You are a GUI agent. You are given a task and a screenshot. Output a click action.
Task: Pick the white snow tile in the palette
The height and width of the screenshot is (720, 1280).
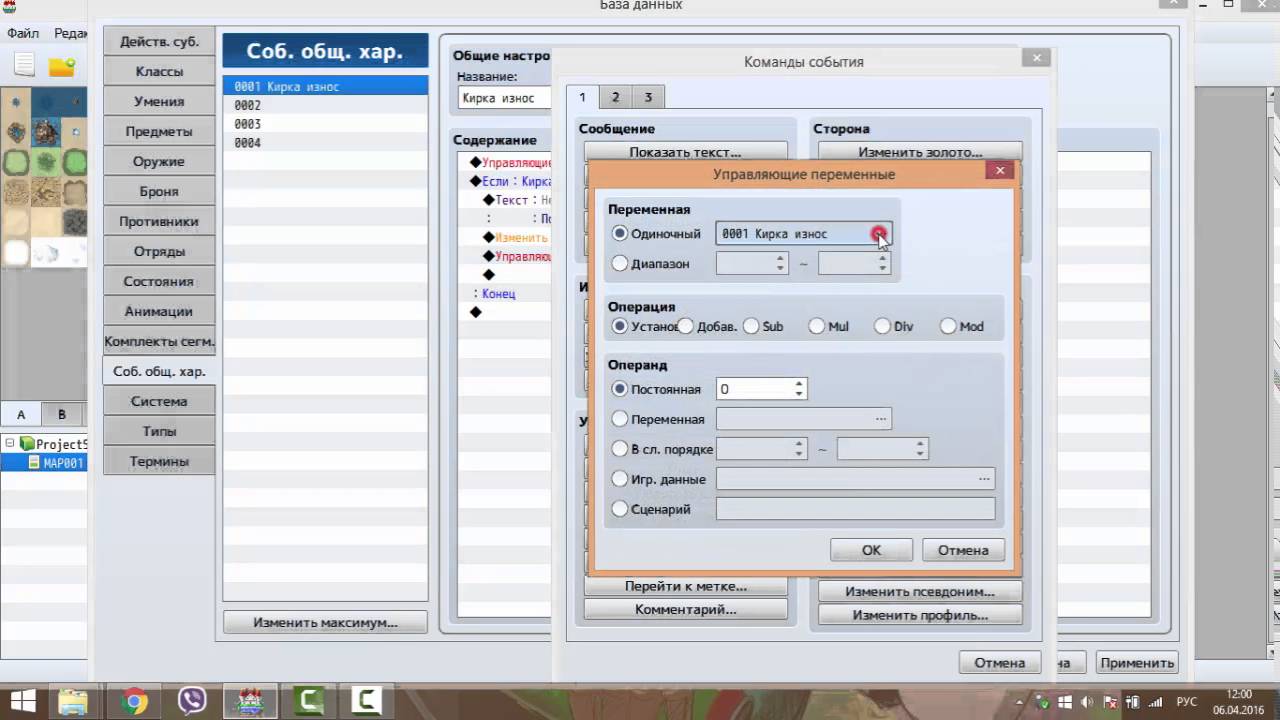(x=15, y=252)
